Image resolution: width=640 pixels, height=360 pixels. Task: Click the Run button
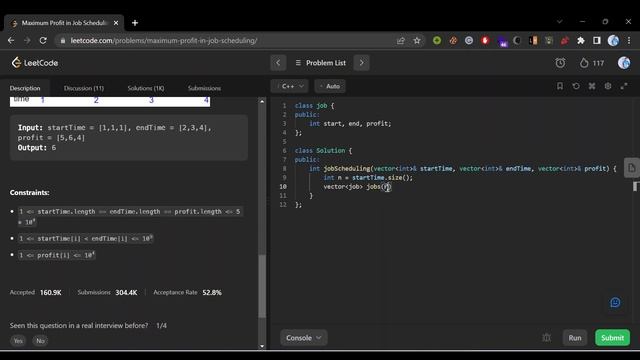pyautogui.click(x=575, y=338)
